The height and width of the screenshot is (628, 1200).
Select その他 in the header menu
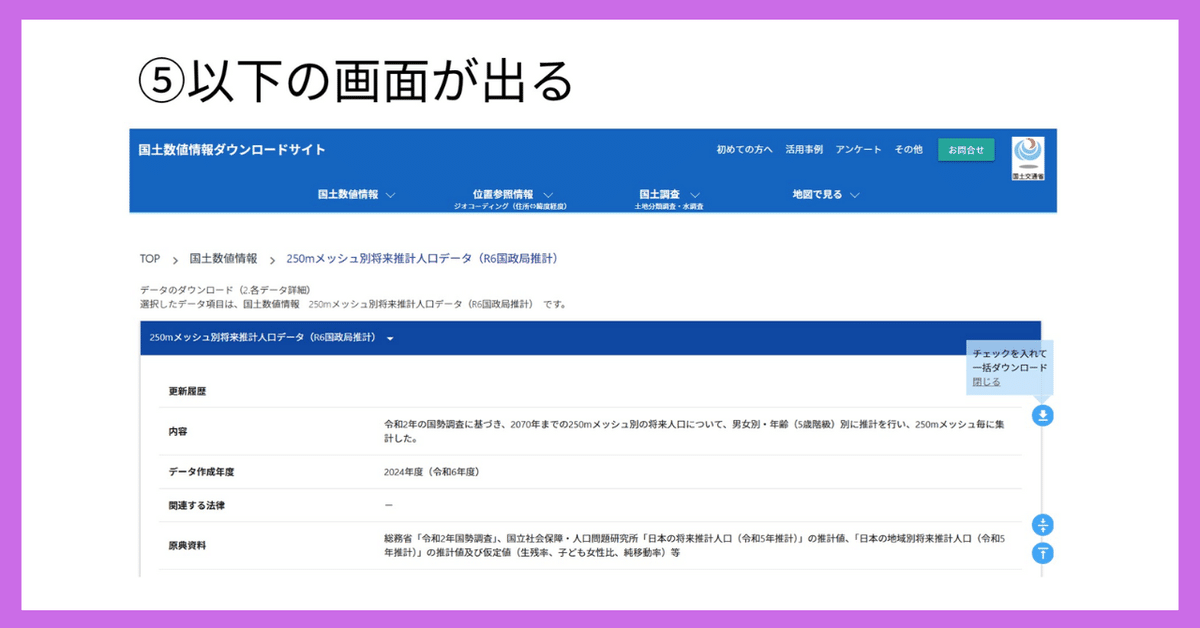coord(907,149)
